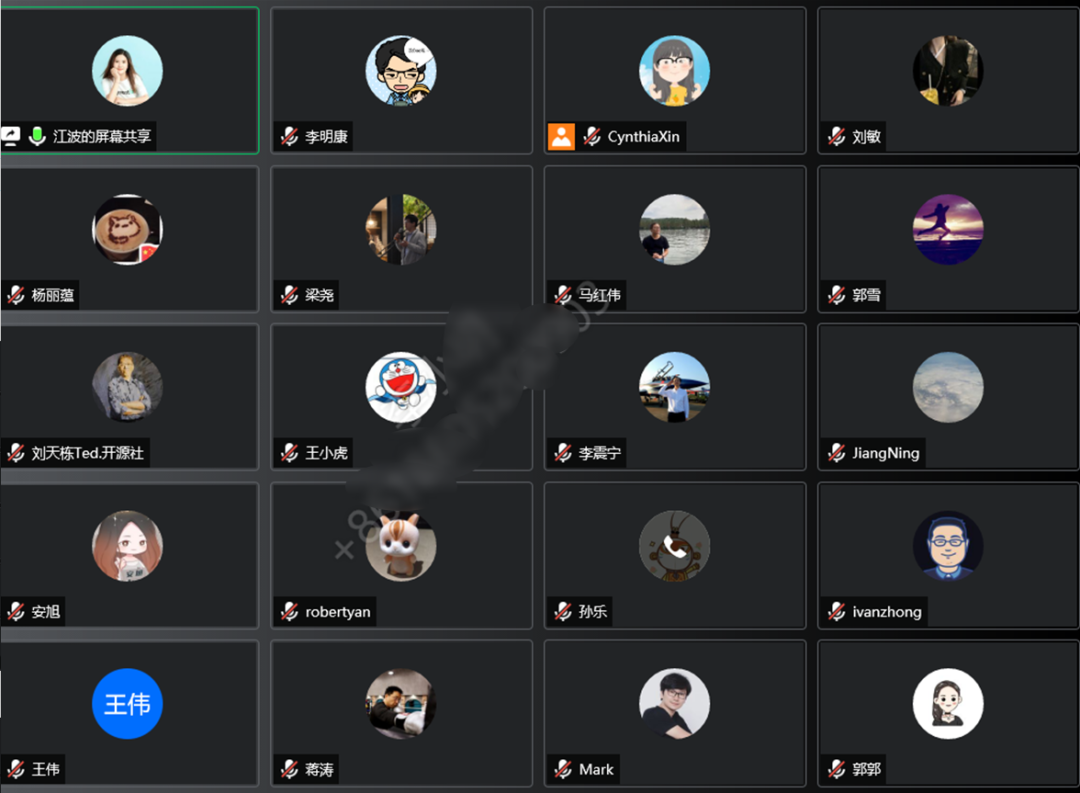
Task: Click the 郭郭 participant name label
Action: coord(866,769)
